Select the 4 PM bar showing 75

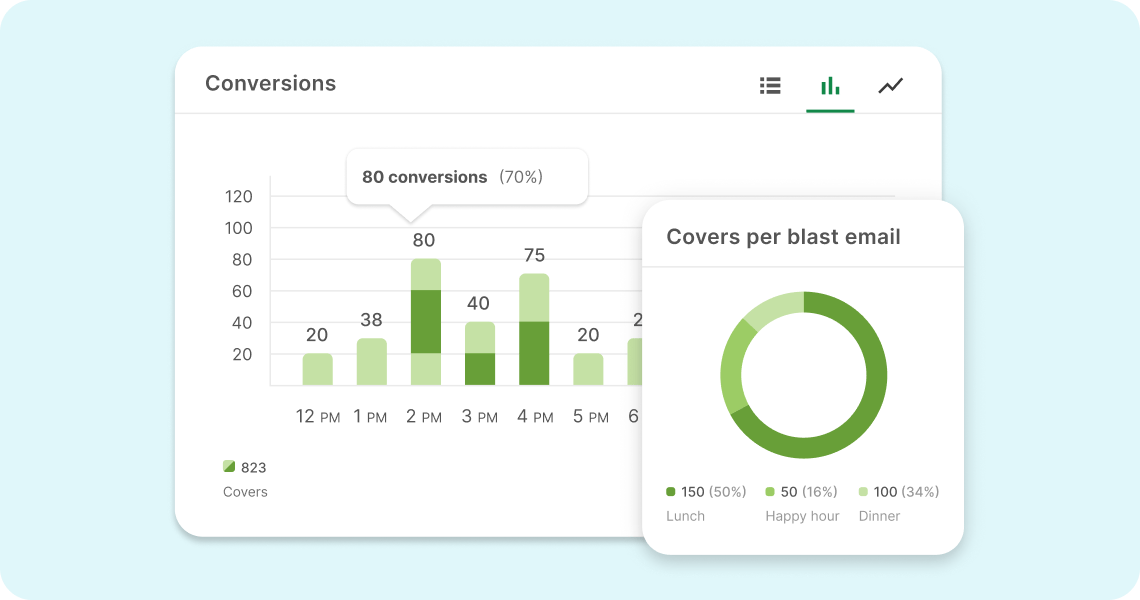pyautogui.click(x=534, y=330)
